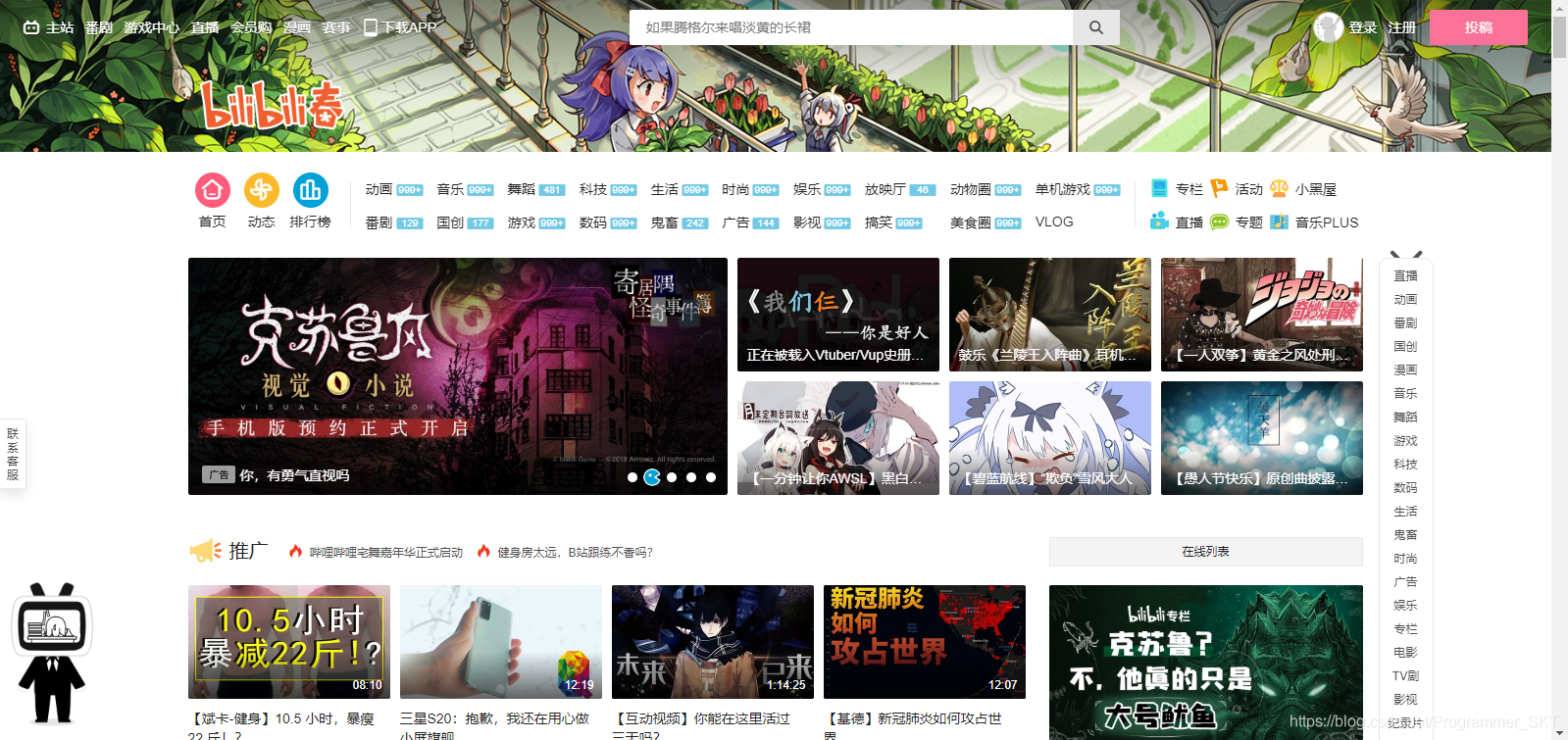1568x740 pixels.
Task: Click the search magnifier button
Action: (x=1096, y=27)
